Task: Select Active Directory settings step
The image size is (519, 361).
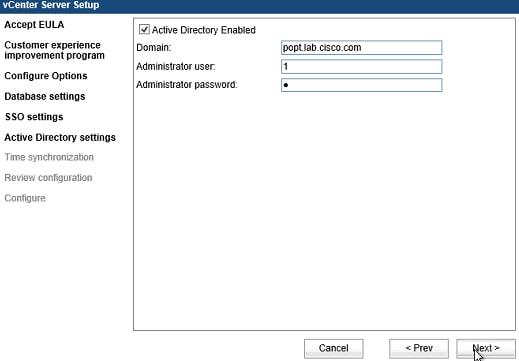Action: (60, 138)
